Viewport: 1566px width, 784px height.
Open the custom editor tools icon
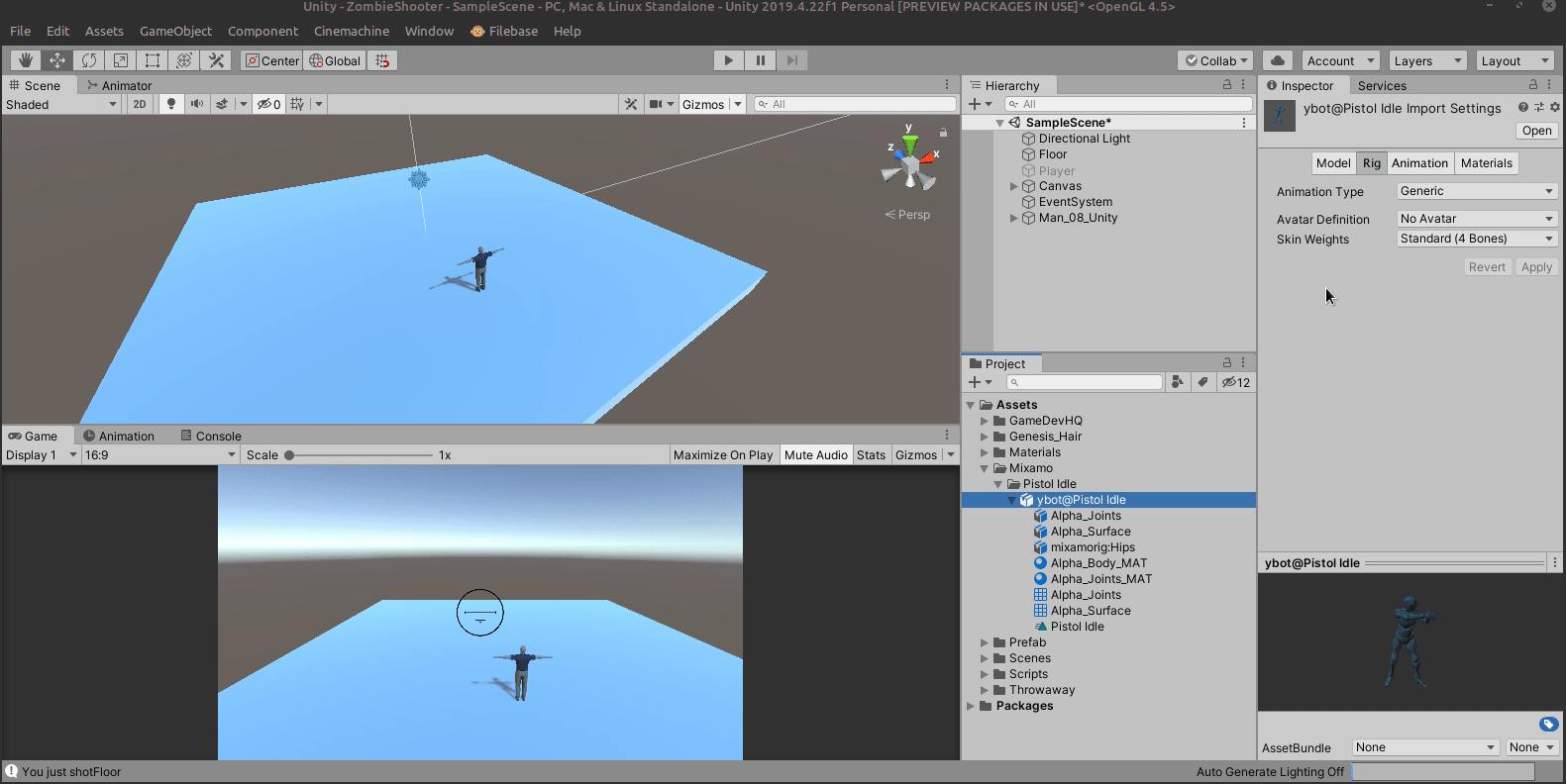tap(216, 60)
